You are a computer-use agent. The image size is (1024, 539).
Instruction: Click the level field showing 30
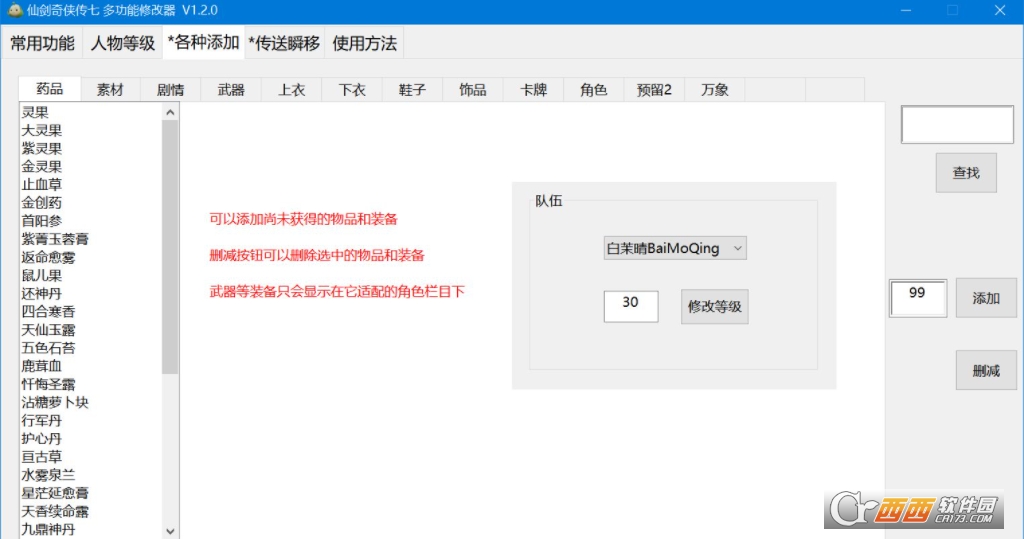click(x=631, y=306)
